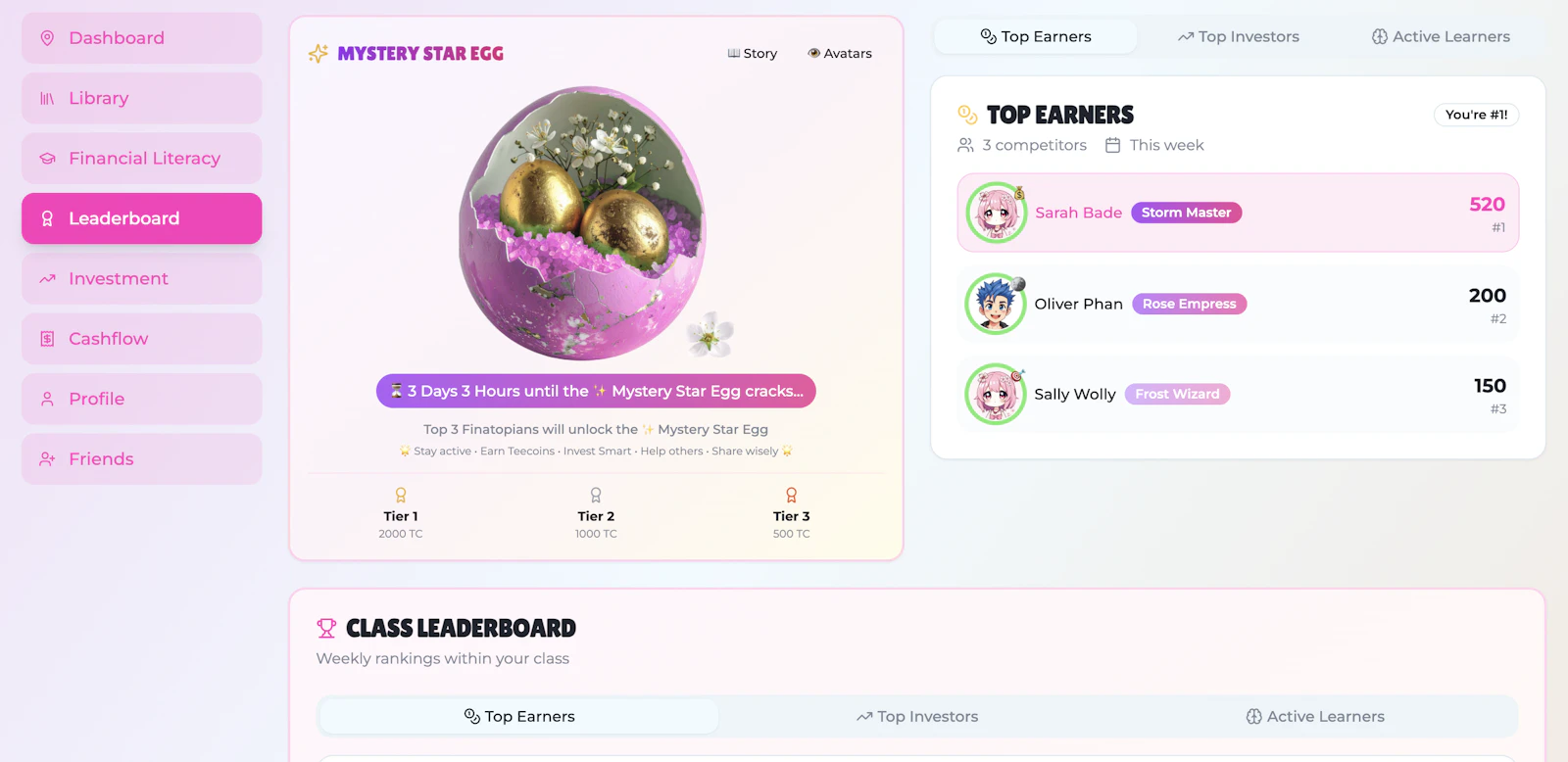Click the Friends add-user icon
The width and height of the screenshot is (1568, 762).
click(47, 459)
